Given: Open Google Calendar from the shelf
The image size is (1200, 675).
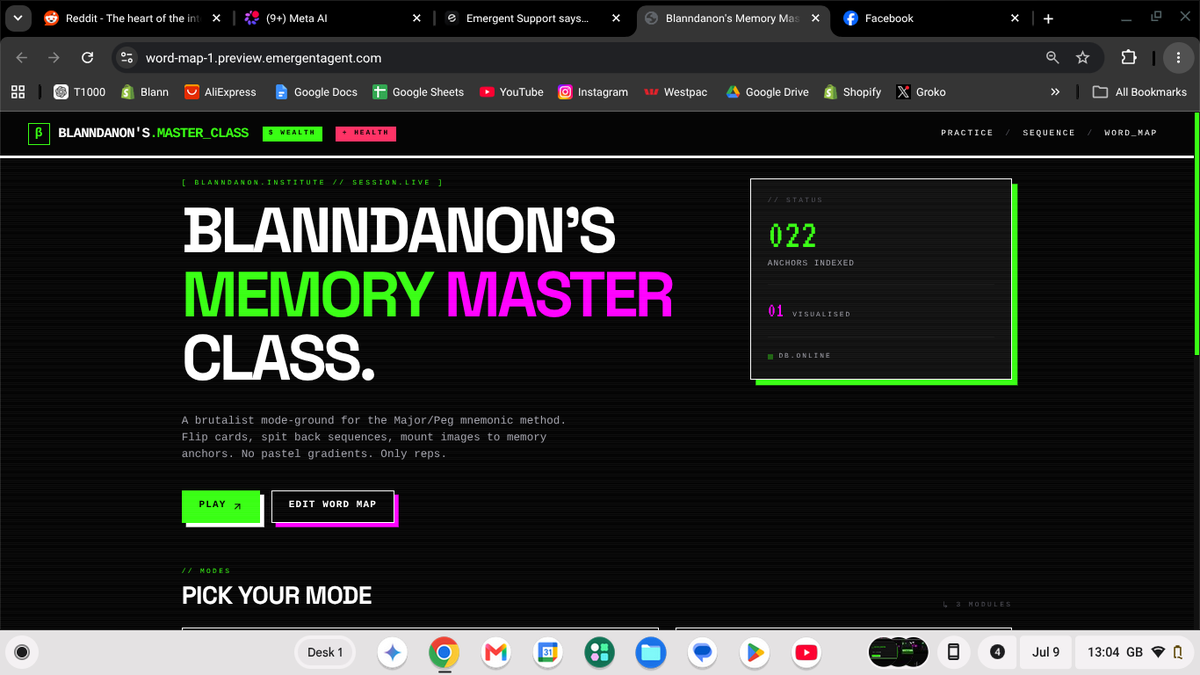Looking at the screenshot, I should tap(548, 652).
